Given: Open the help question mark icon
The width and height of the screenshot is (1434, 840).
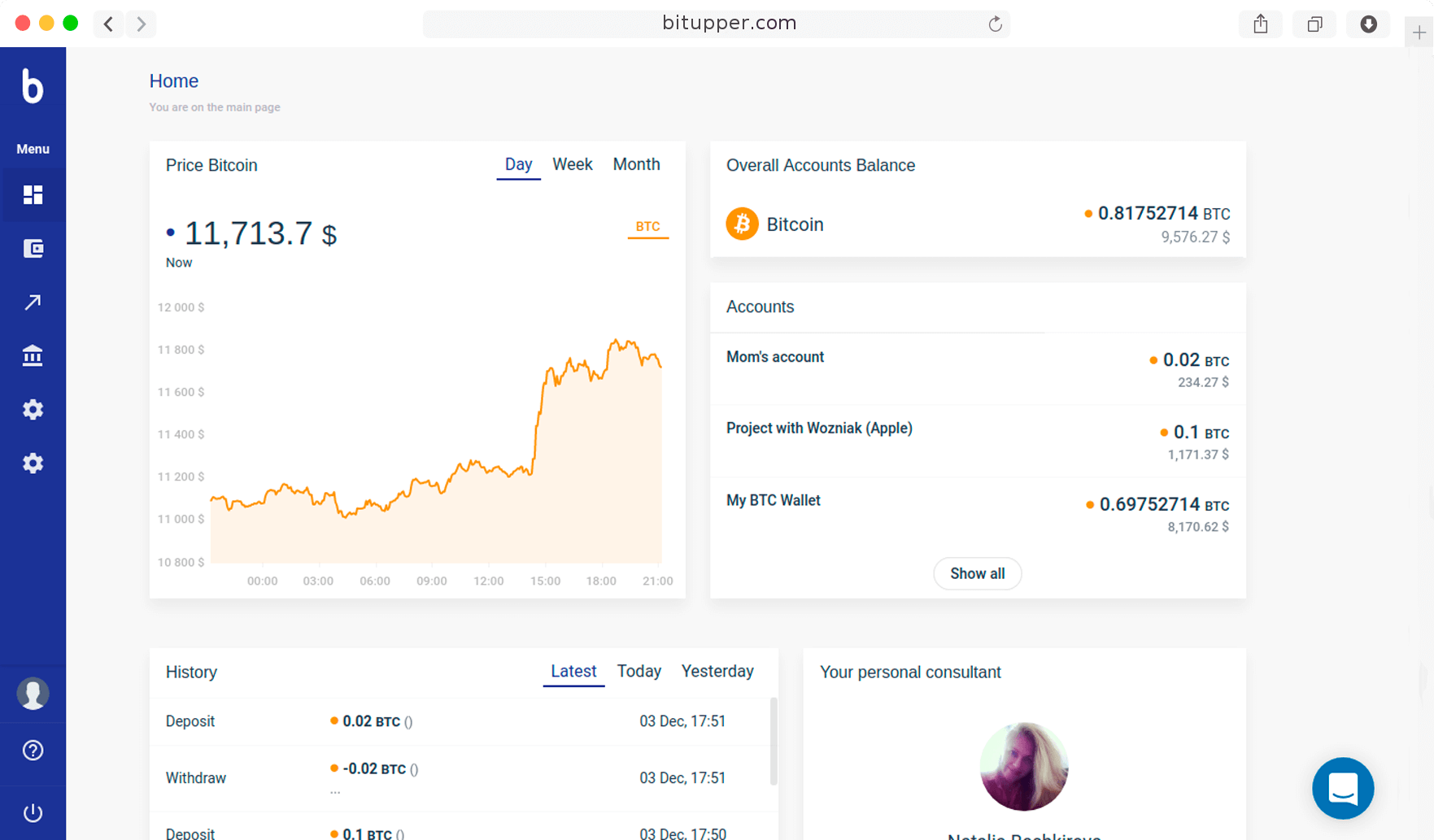Looking at the screenshot, I should (x=33, y=751).
